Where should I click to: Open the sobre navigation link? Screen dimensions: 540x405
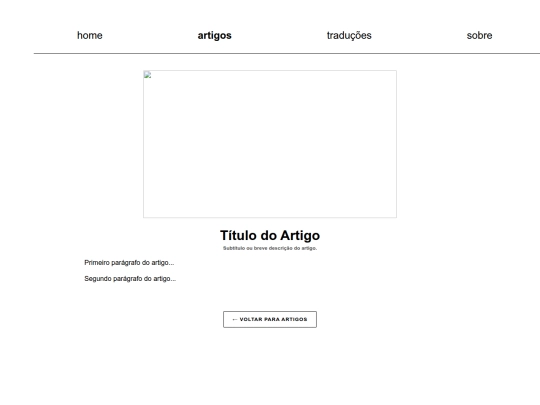[x=479, y=35]
